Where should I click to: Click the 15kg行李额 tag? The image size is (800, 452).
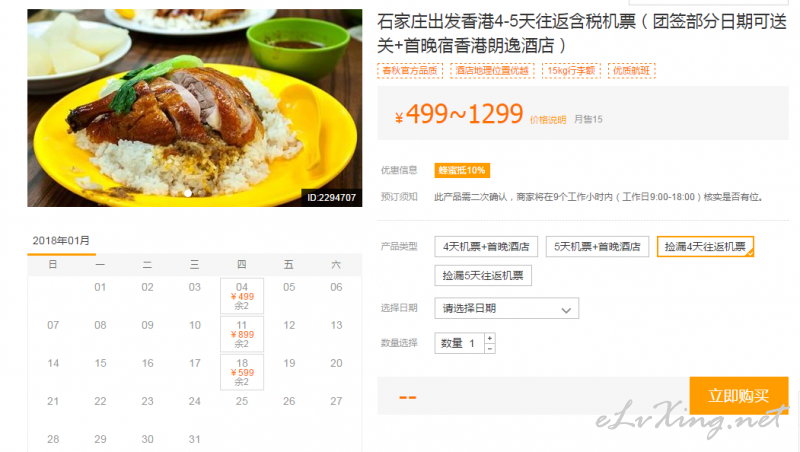point(571,71)
